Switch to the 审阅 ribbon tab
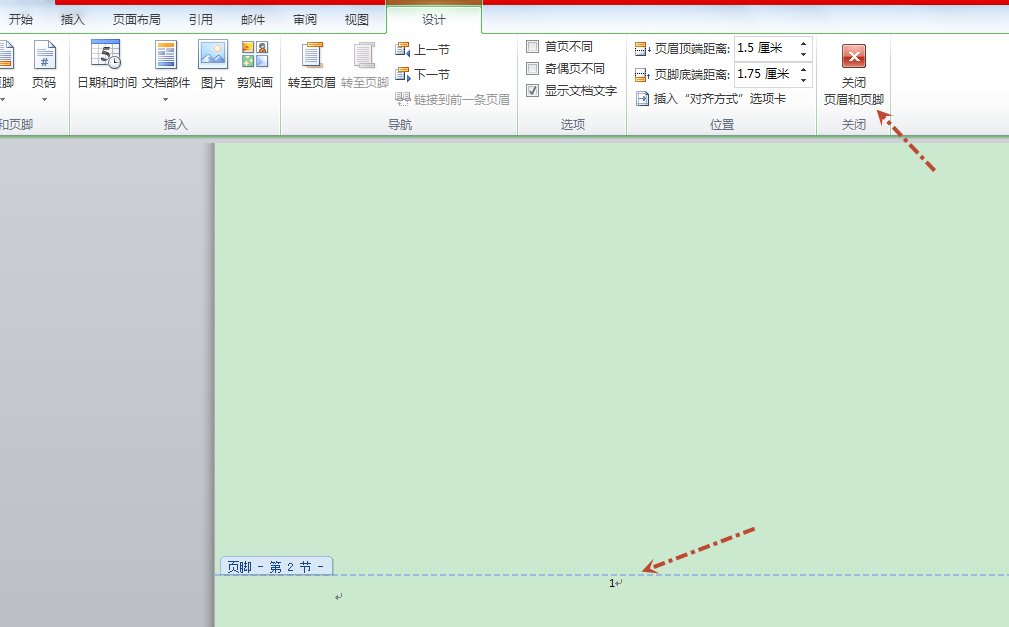Screen dimensions: 1009x627 [305, 17]
